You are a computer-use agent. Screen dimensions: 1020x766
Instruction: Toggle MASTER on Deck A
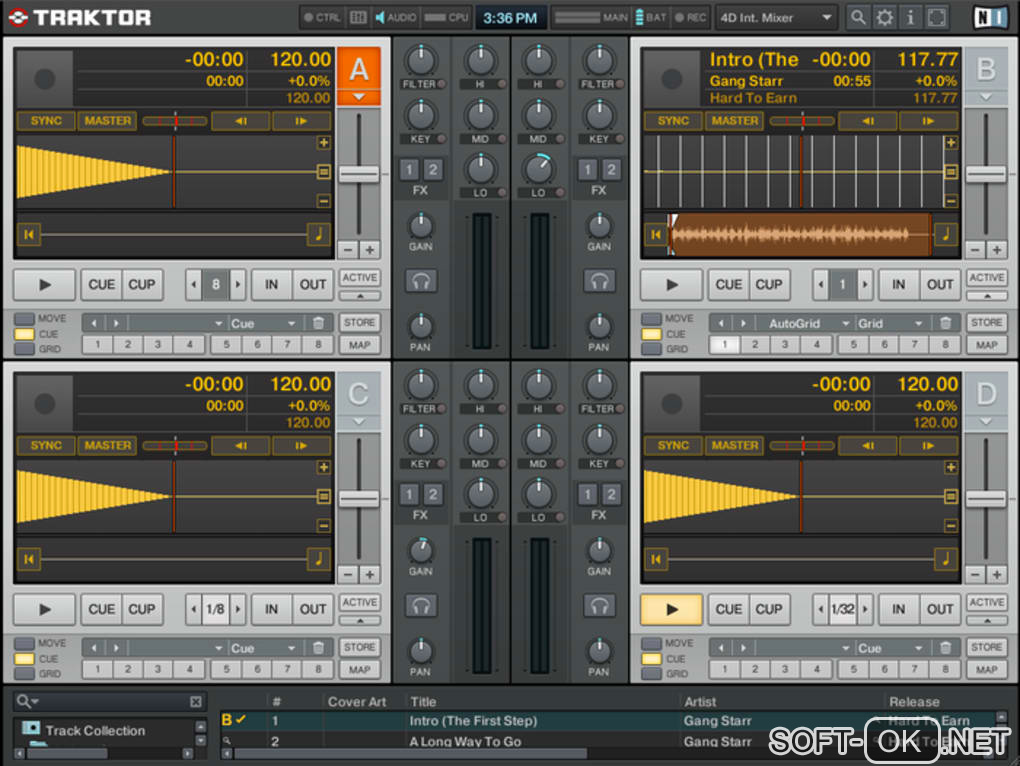(107, 121)
